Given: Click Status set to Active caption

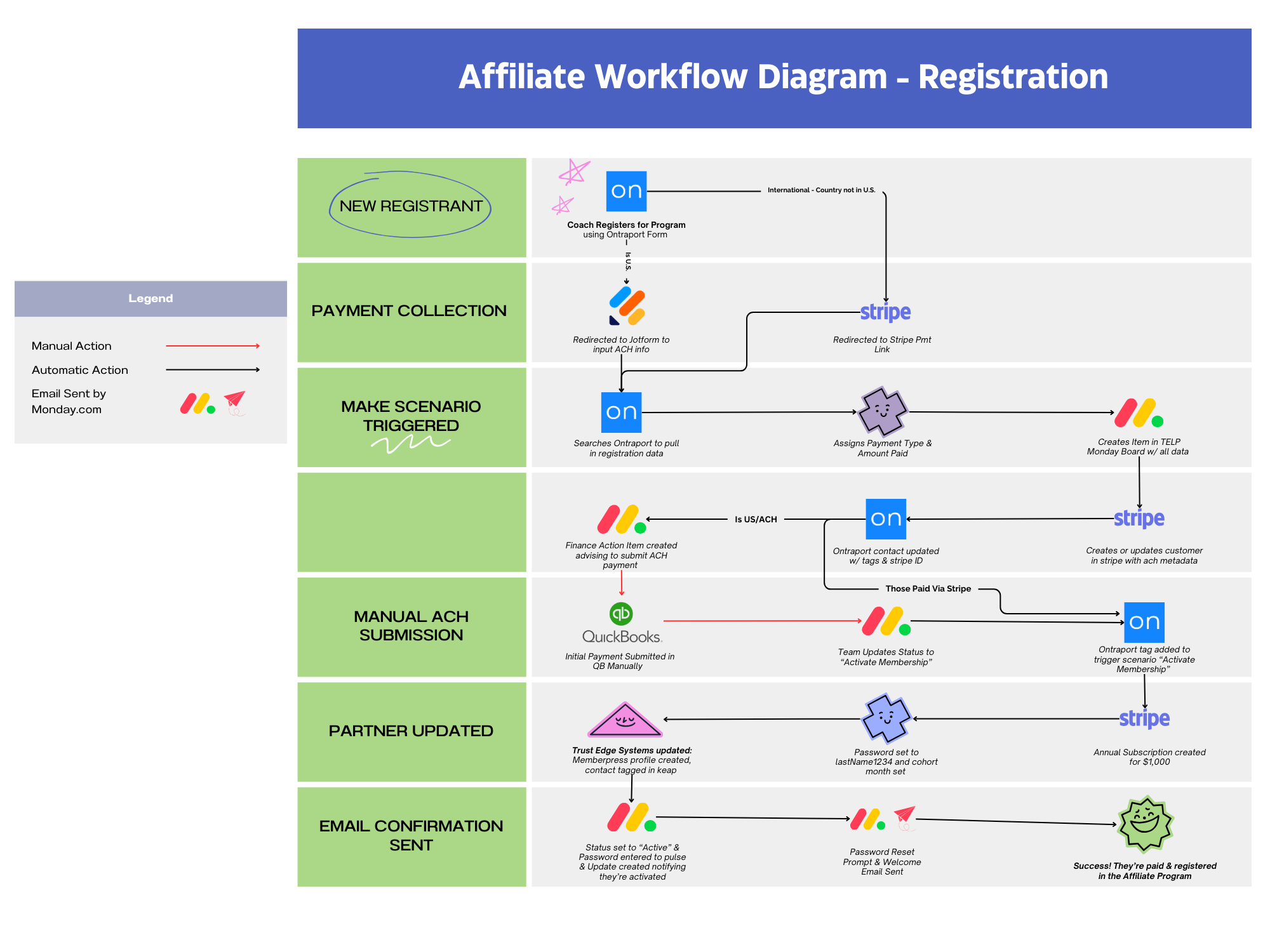Looking at the screenshot, I should point(632,862).
